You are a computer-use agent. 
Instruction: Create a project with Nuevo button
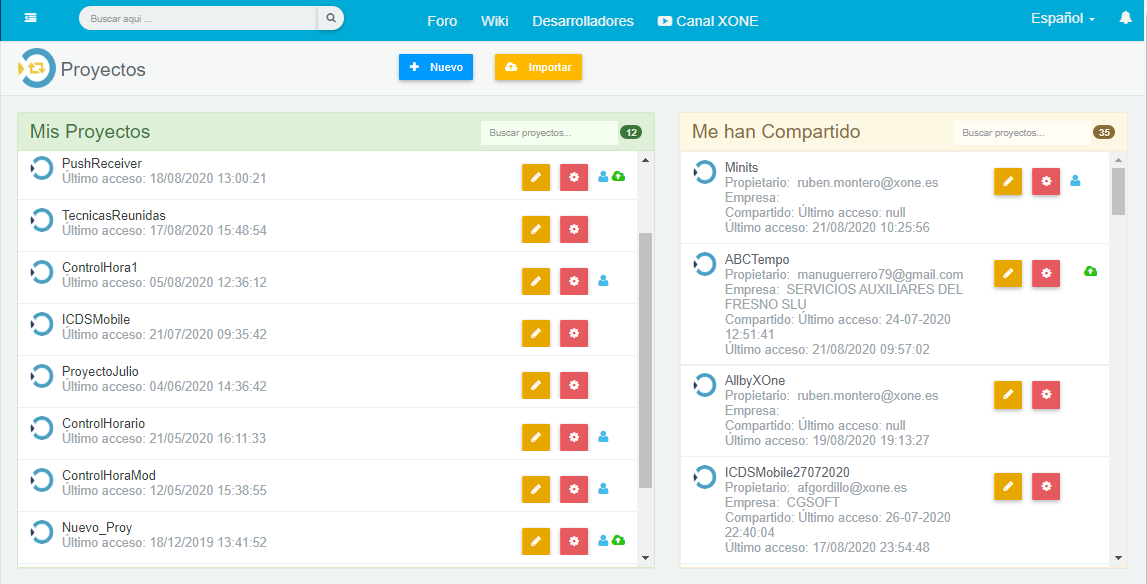(436, 67)
